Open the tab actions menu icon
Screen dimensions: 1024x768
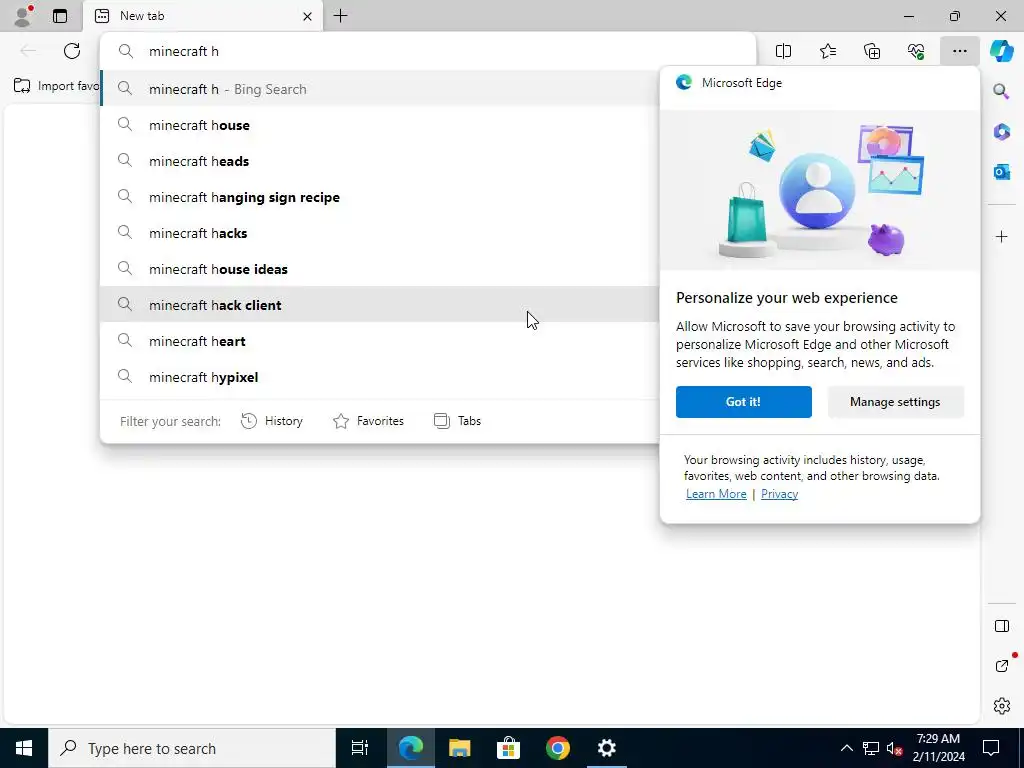coord(60,16)
